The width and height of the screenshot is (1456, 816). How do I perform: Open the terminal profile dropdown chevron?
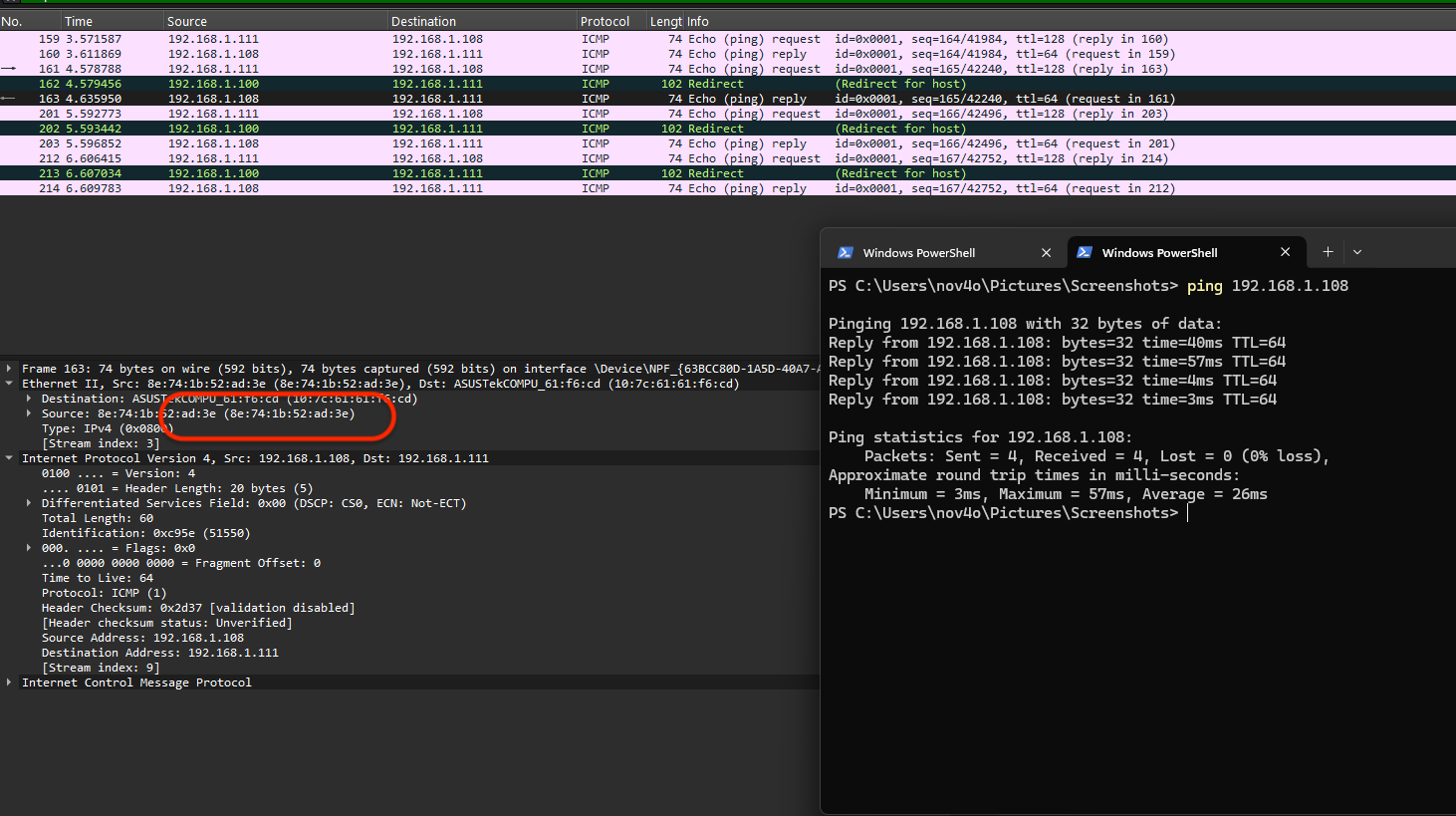pyautogui.click(x=1357, y=252)
